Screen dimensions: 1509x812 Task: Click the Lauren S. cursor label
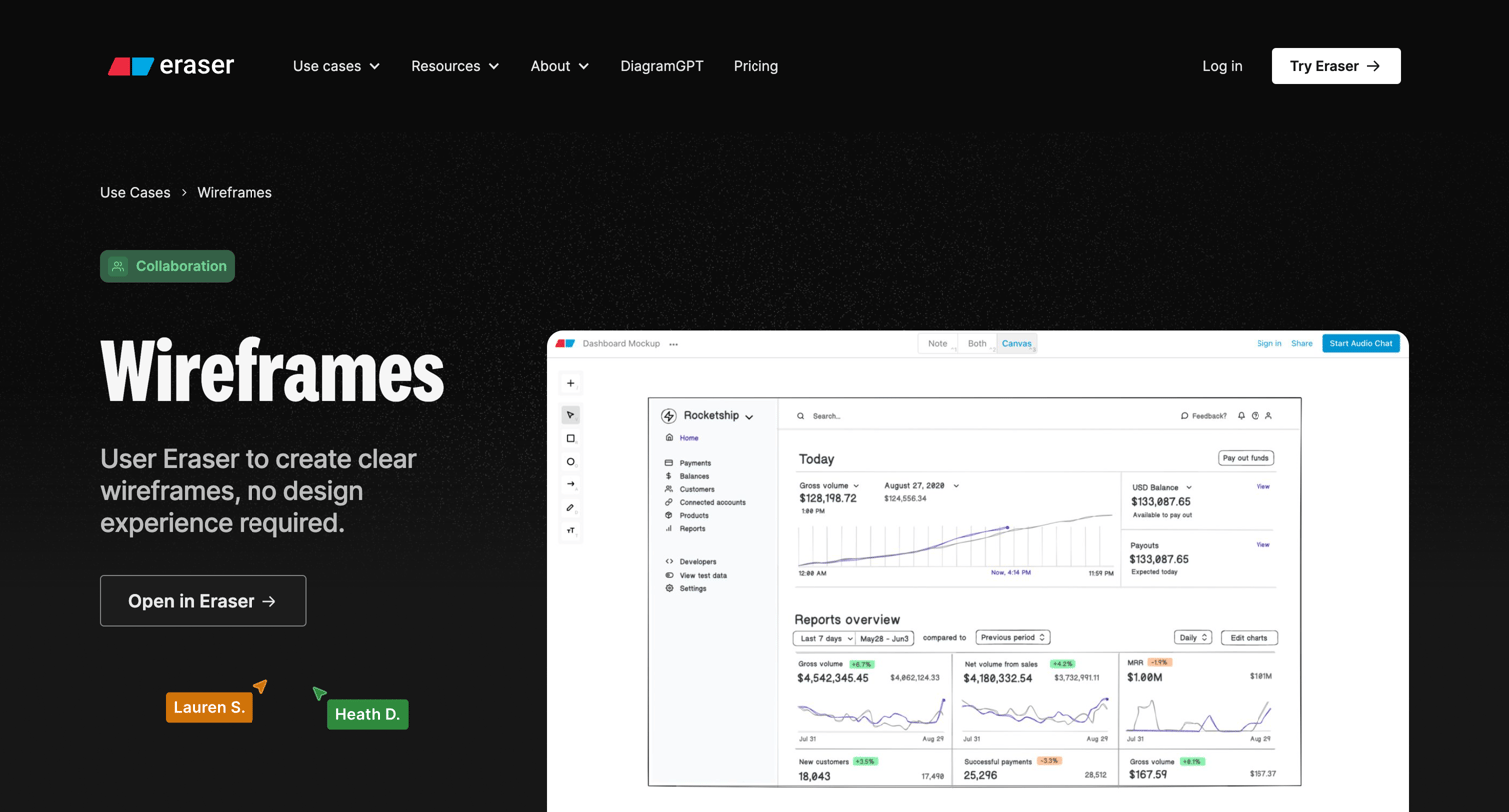tap(209, 707)
